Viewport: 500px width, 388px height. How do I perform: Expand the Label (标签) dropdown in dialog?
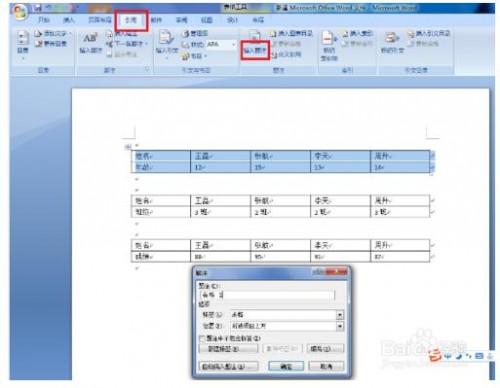click(x=340, y=315)
